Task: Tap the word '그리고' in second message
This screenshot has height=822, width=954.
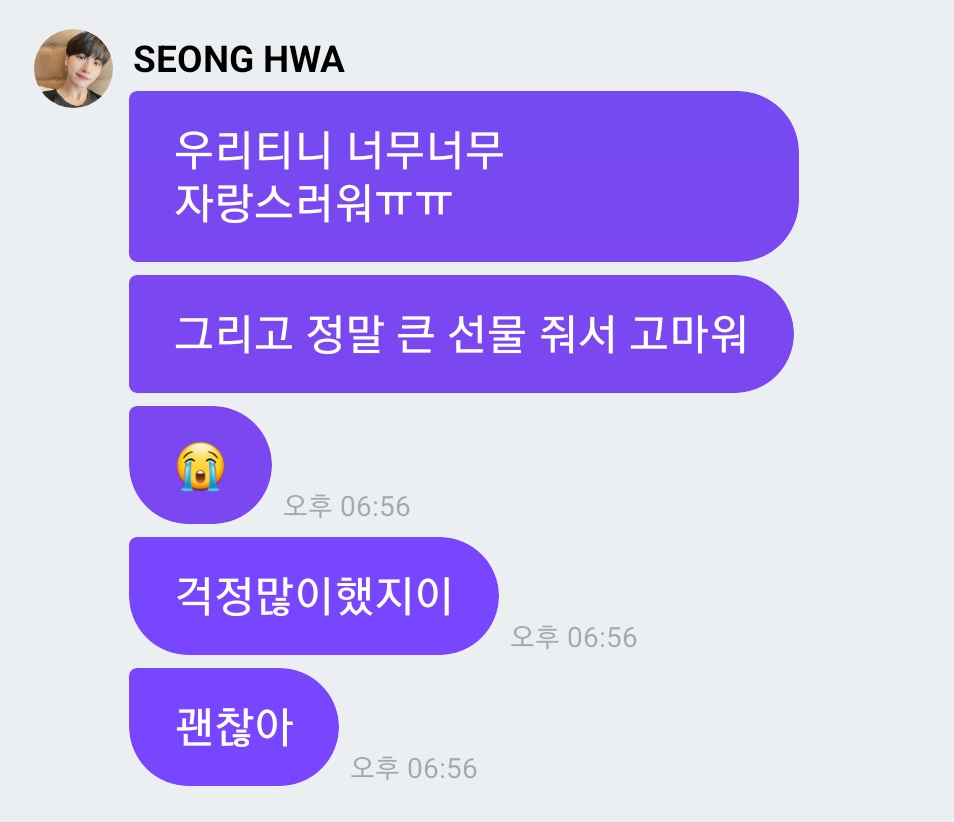Action: tap(234, 333)
